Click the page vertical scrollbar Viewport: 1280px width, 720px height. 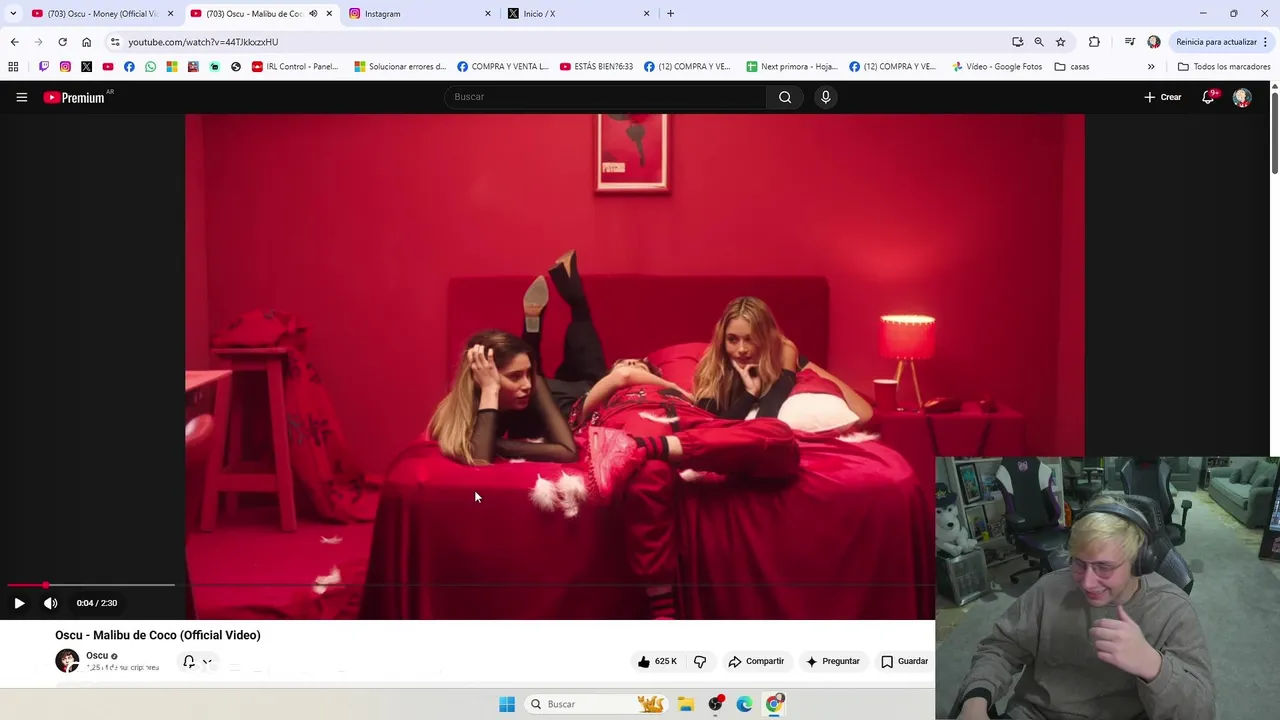pyautogui.click(x=1274, y=135)
